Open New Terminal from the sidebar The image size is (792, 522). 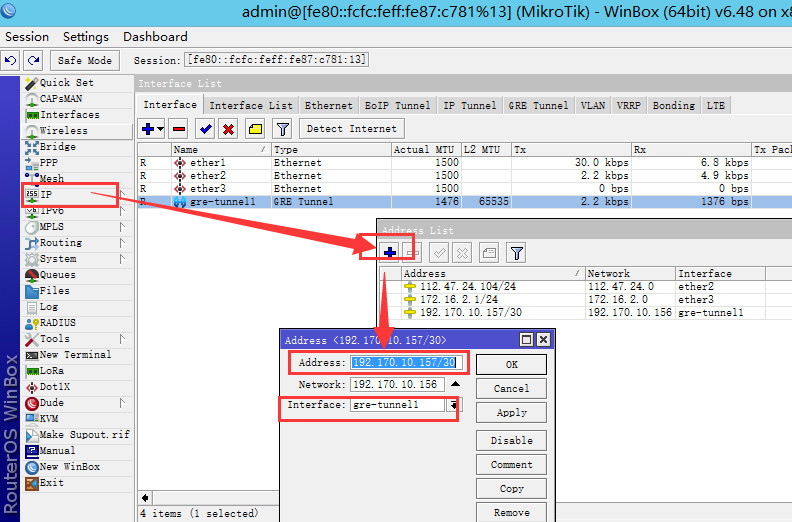click(75, 355)
